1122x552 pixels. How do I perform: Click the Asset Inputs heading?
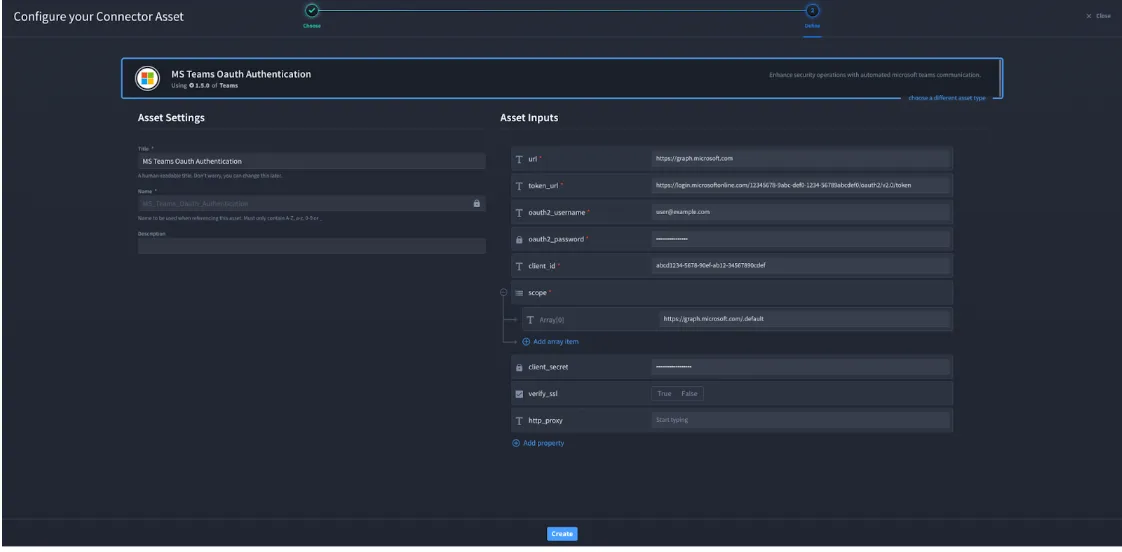529,117
